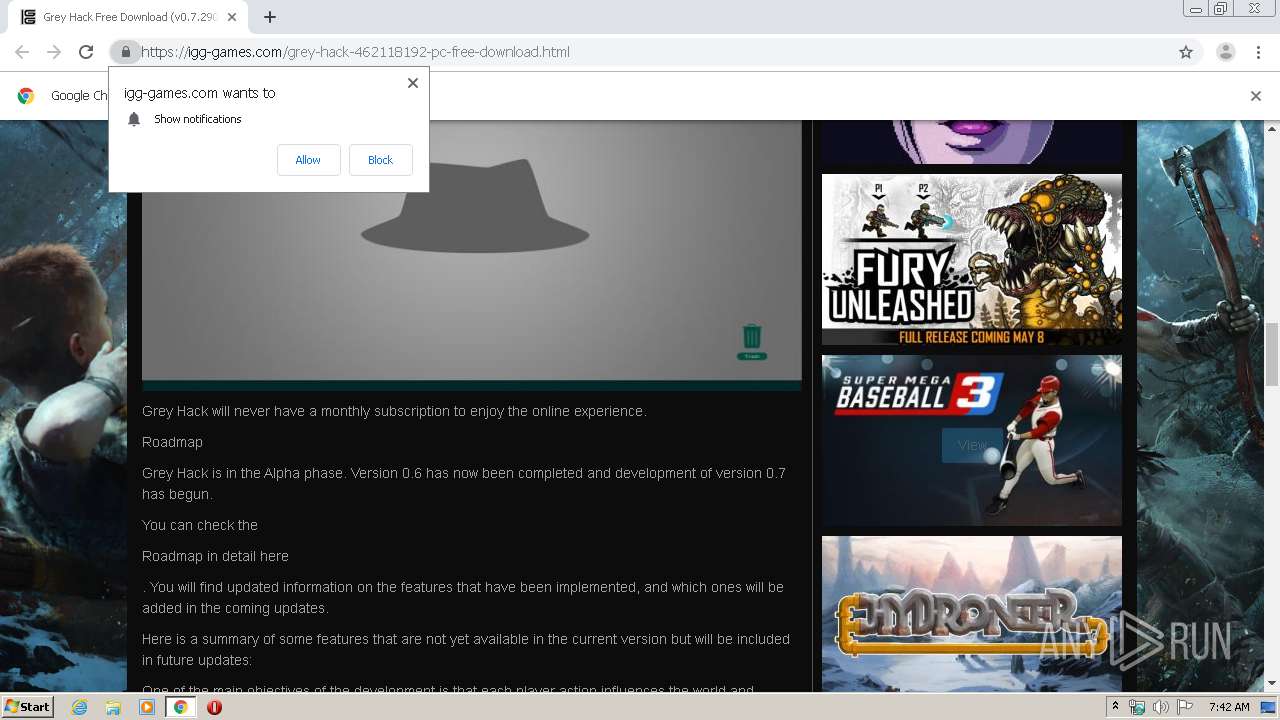
Task: Dismiss the Google Chrome info bar
Action: click(x=1256, y=96)
